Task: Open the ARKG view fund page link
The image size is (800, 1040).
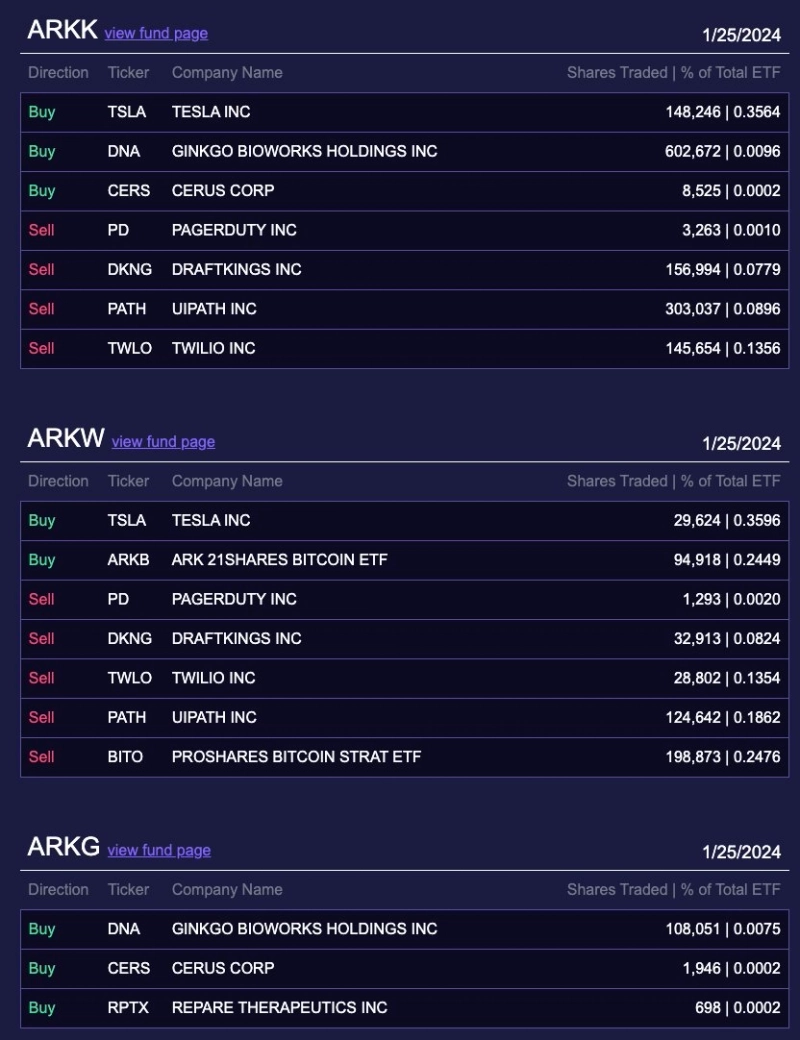Action: pos(159,850)
